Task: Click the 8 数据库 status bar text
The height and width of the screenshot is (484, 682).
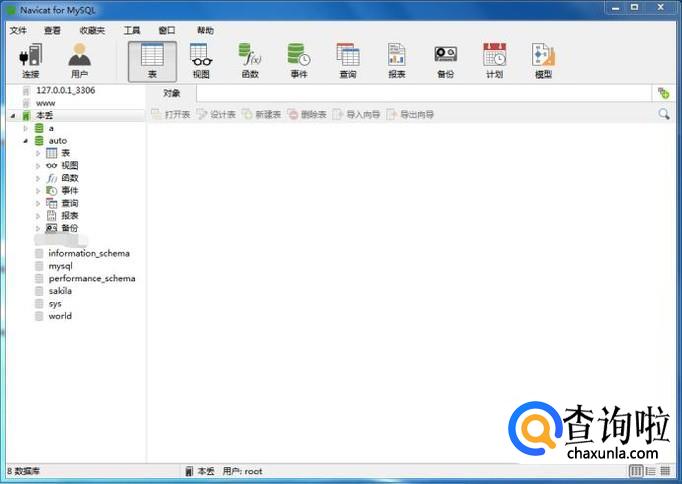Action: [x=23, y=471]
